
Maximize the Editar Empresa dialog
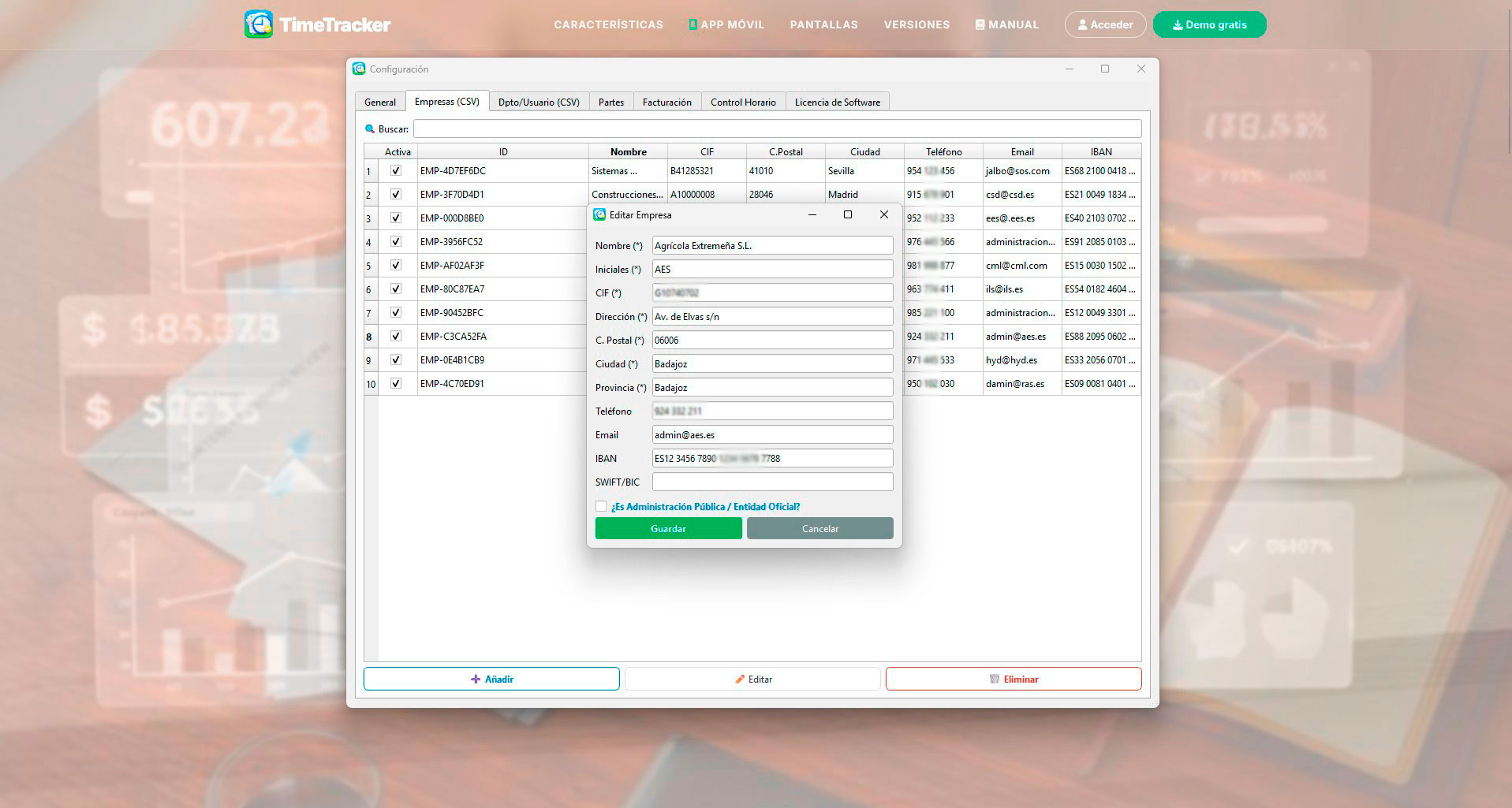click(848, 214)
